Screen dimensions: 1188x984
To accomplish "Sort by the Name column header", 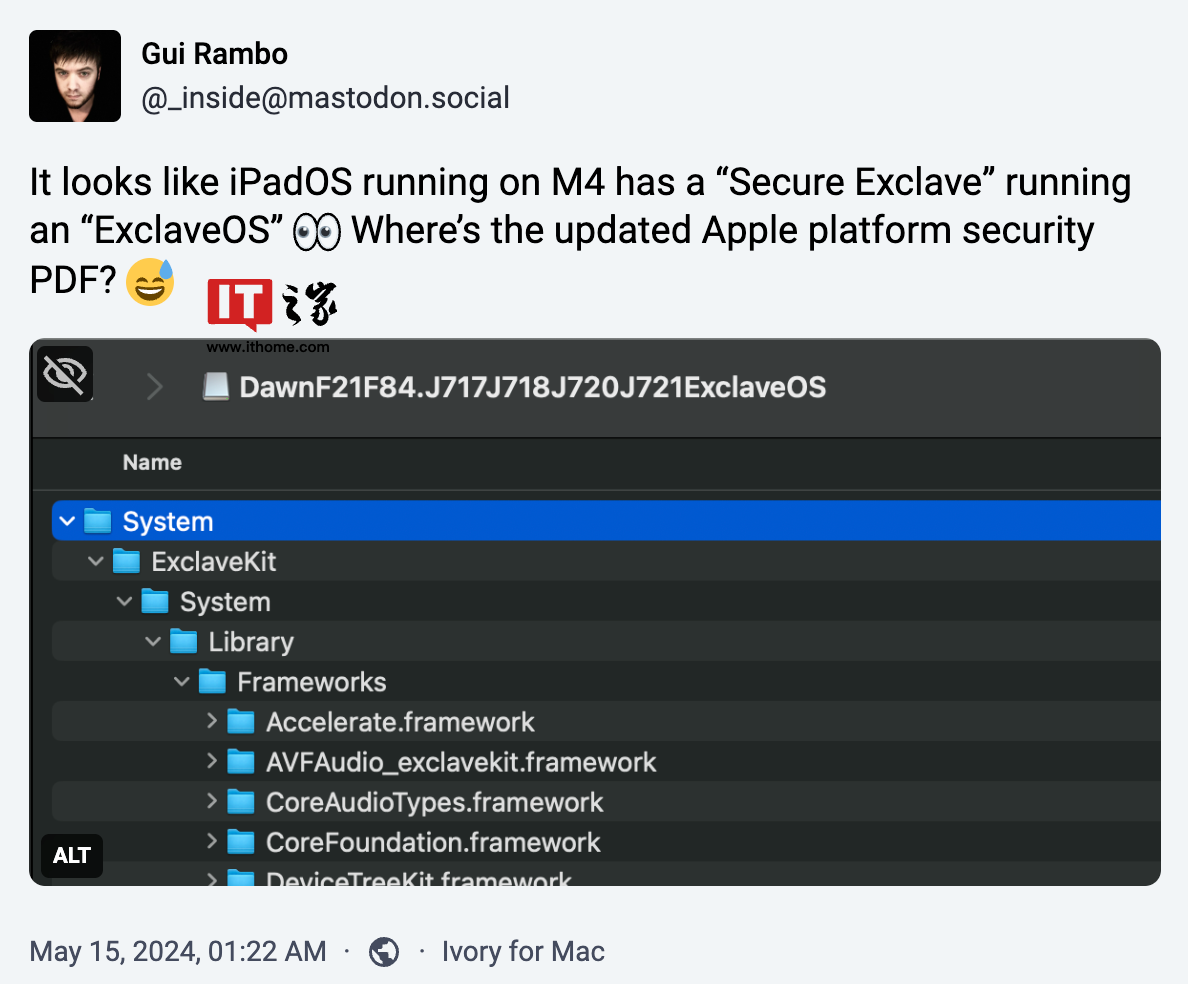I will pos(152,462).
